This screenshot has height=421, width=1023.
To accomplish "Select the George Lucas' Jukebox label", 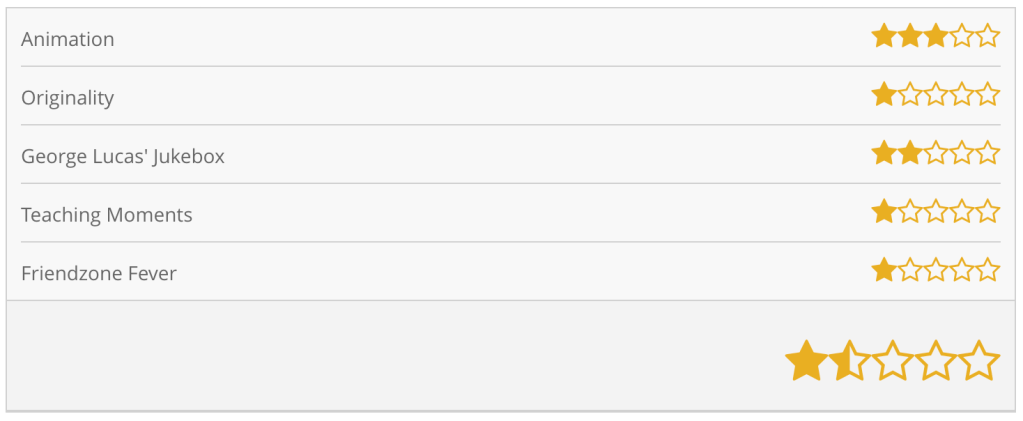I will [x=123, y=157].
